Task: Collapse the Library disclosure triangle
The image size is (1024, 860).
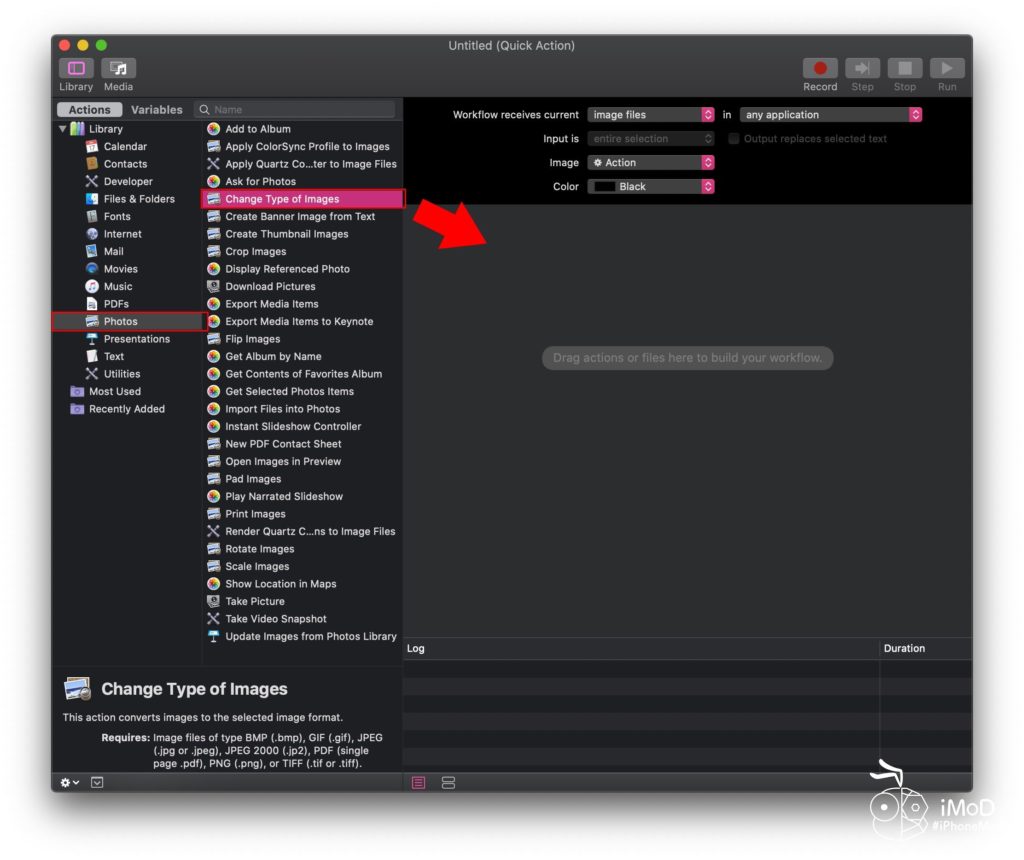Action: coord(63,129)
